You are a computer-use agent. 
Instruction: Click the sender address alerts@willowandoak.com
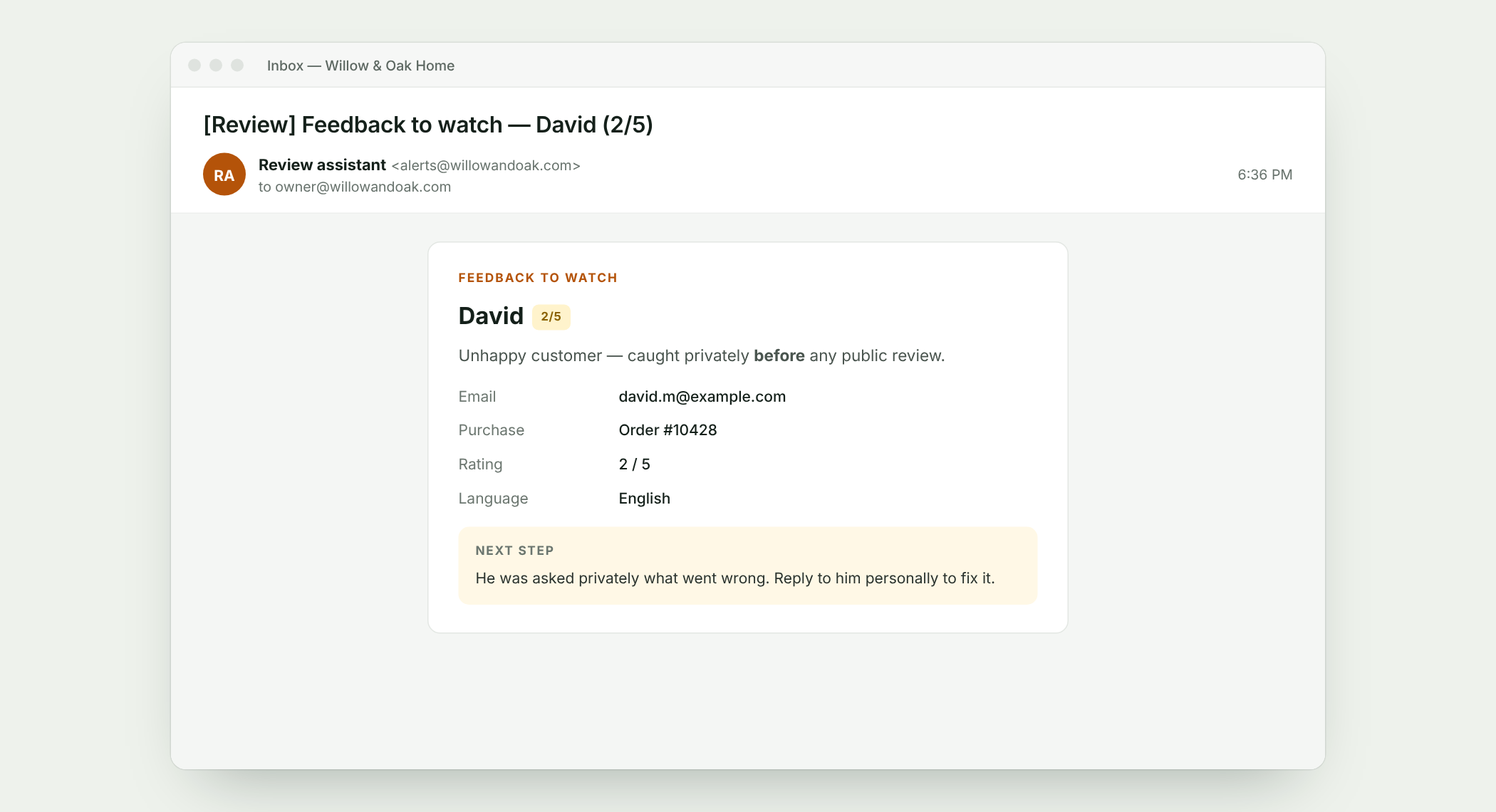coord(486,165)
